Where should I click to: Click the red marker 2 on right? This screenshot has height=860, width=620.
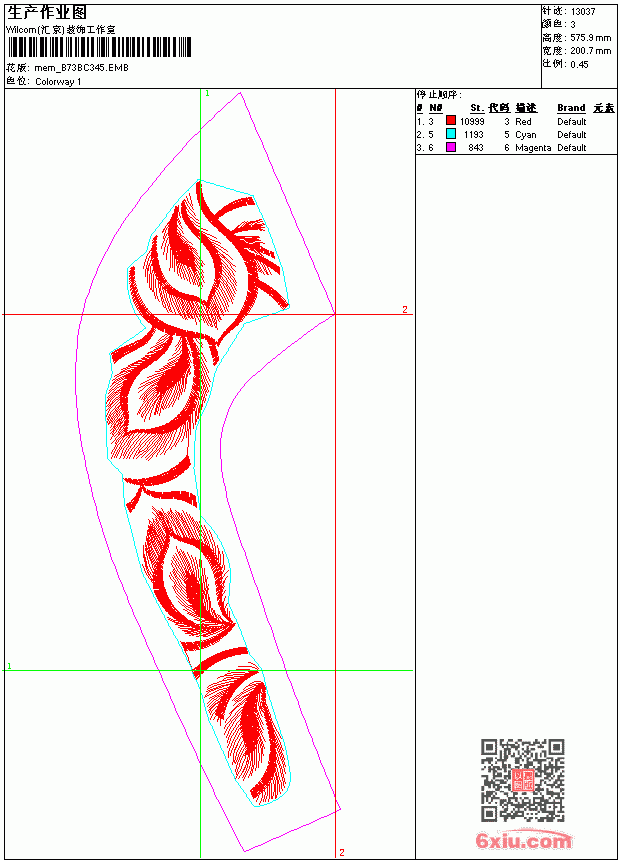(405, 309)
